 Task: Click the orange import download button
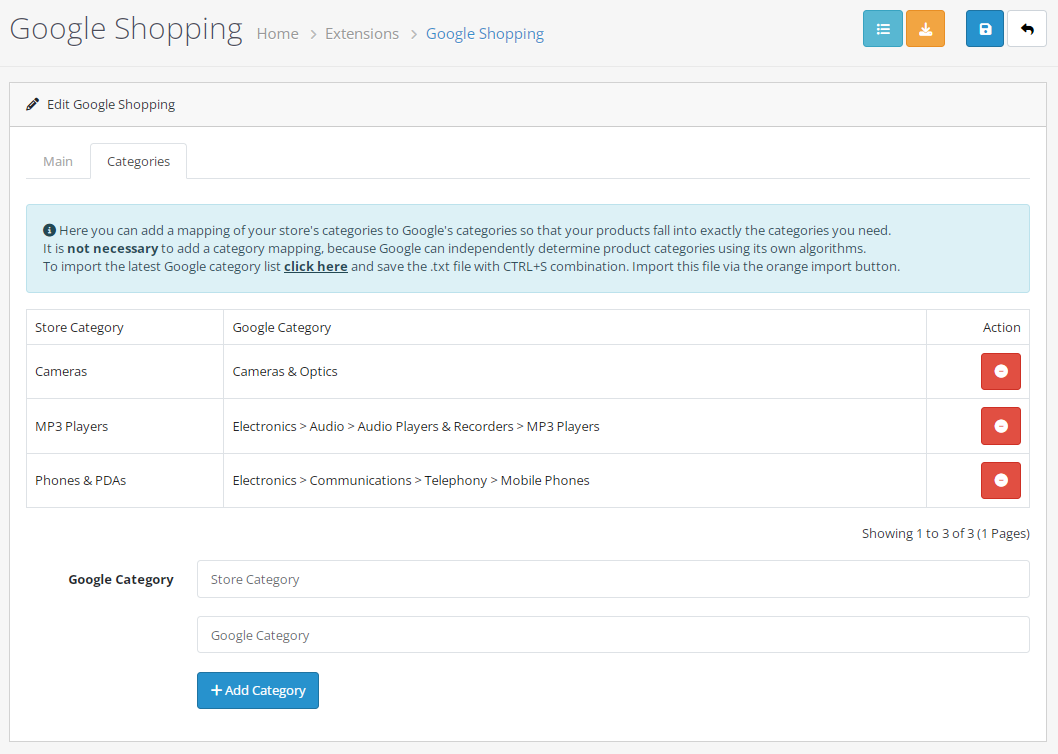[925, 29]
